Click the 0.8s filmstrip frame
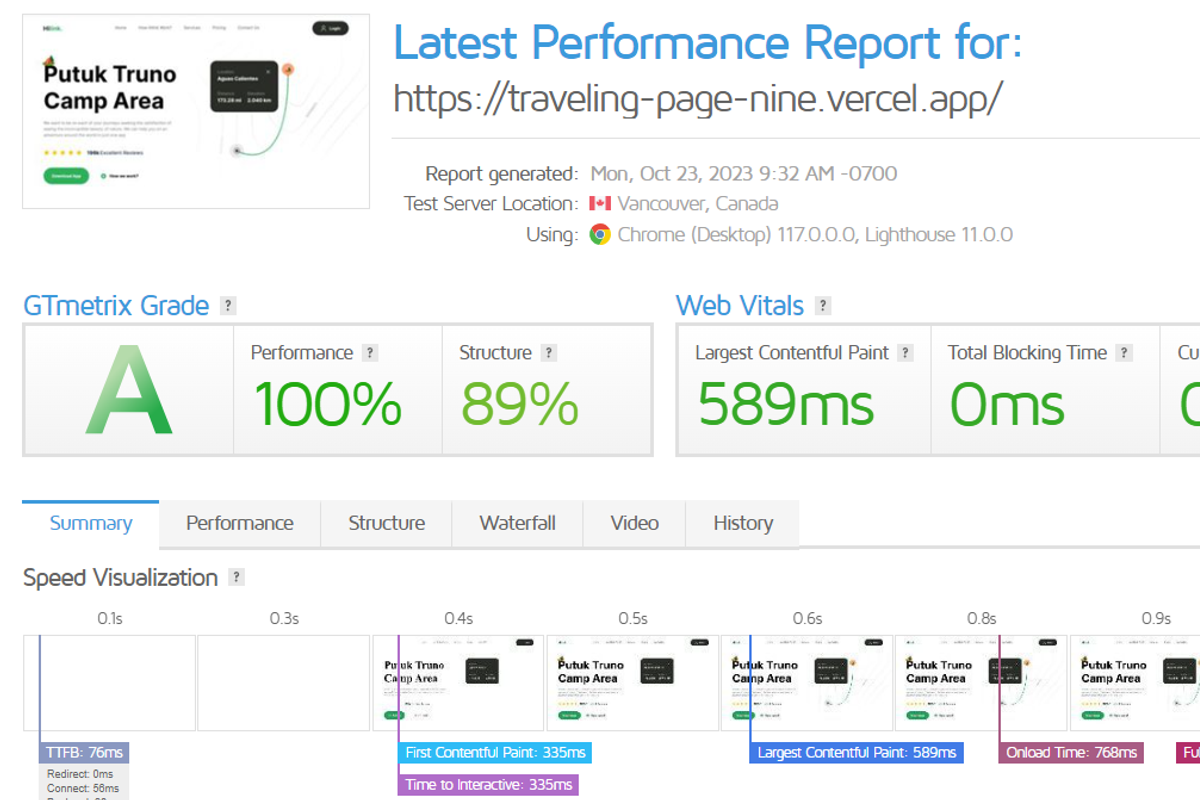 981,683
